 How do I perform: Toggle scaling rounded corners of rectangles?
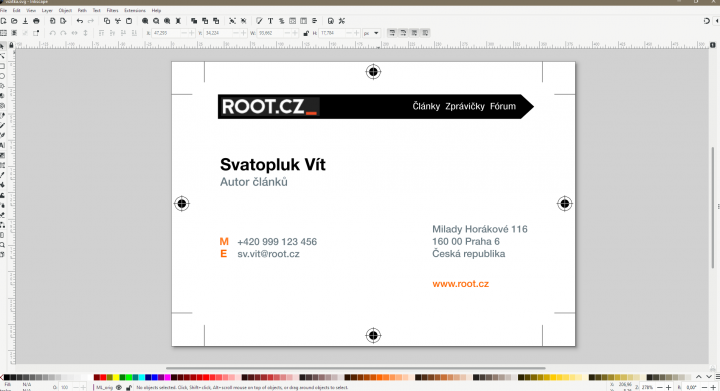[403, 33]
